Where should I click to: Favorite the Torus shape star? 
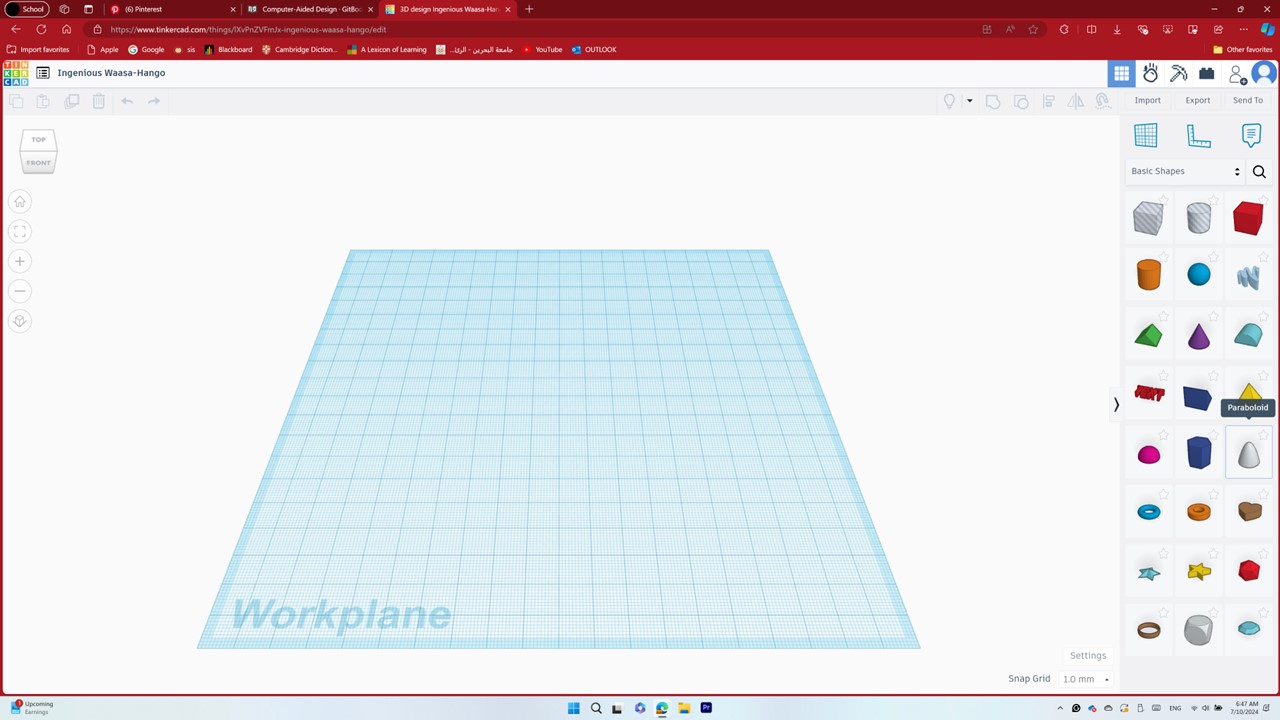pos(1164,494)
